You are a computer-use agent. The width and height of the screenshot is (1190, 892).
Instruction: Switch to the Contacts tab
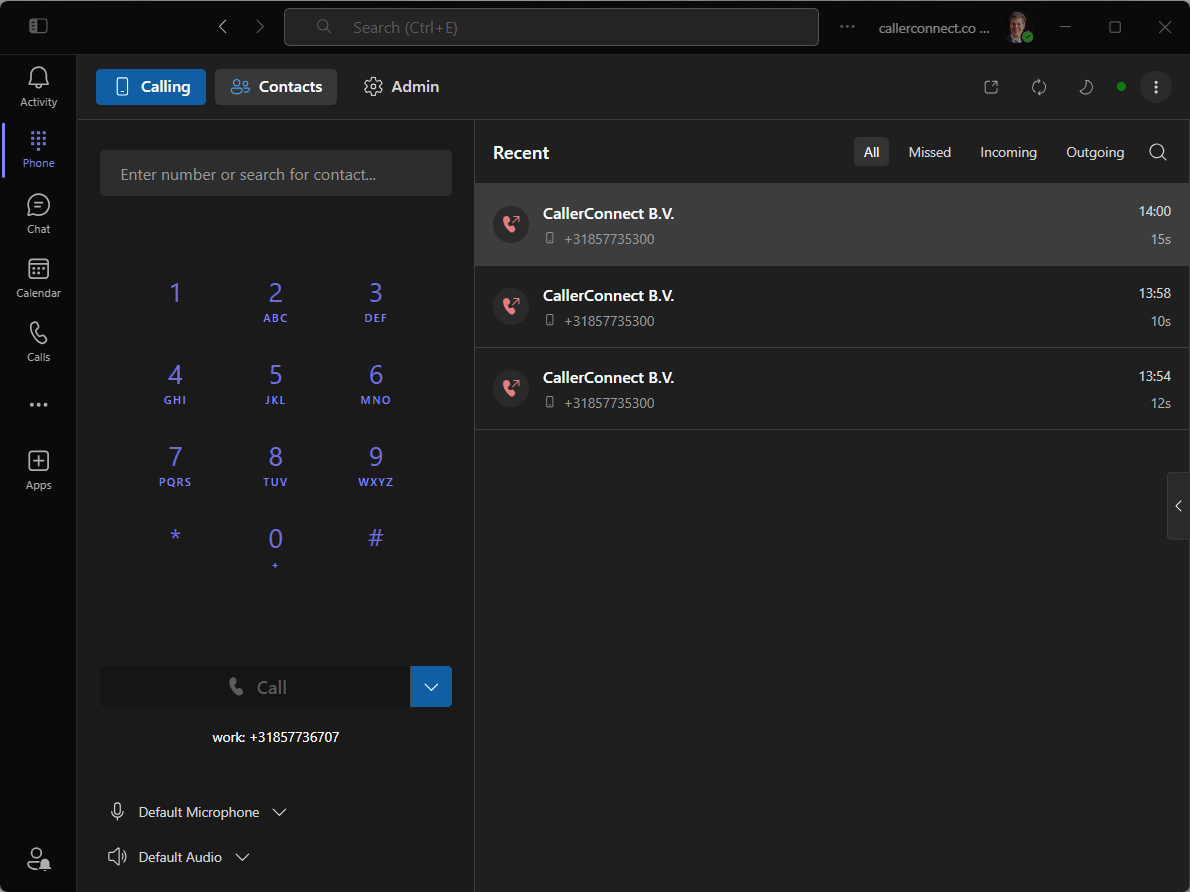[275, 87]
